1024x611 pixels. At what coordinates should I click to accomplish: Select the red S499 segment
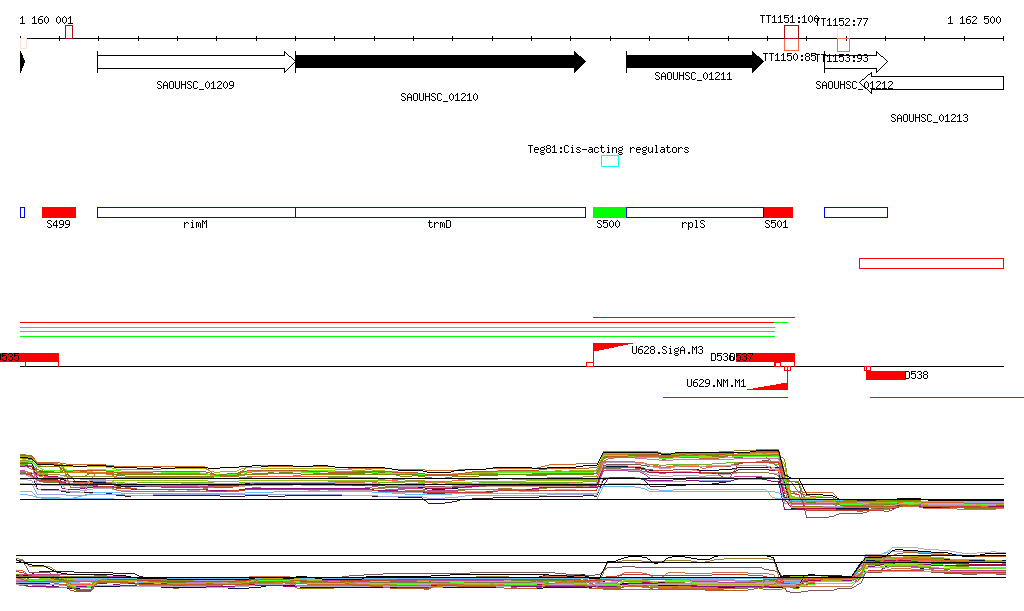pyautogui.click(x=59, y=212)
